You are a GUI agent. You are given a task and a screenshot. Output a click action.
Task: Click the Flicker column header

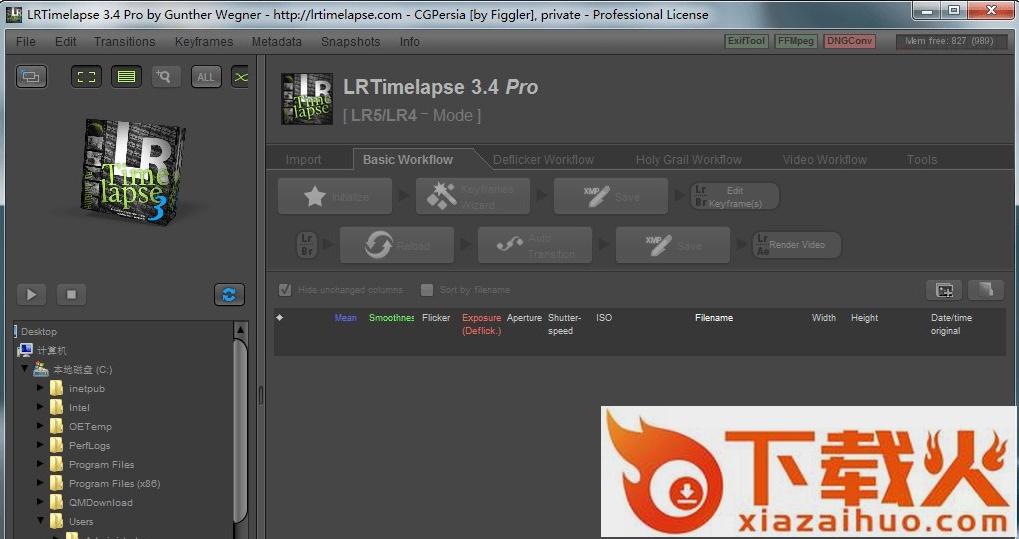[x=436, y=318]
